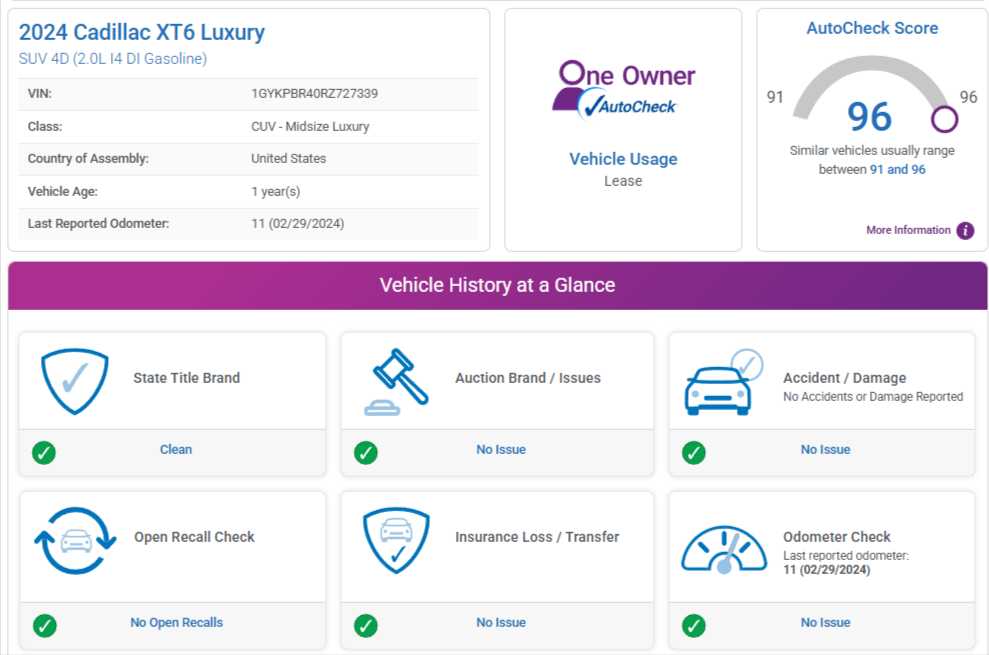Click the 2024 Cadillac XT6 Luxury title

142,32
